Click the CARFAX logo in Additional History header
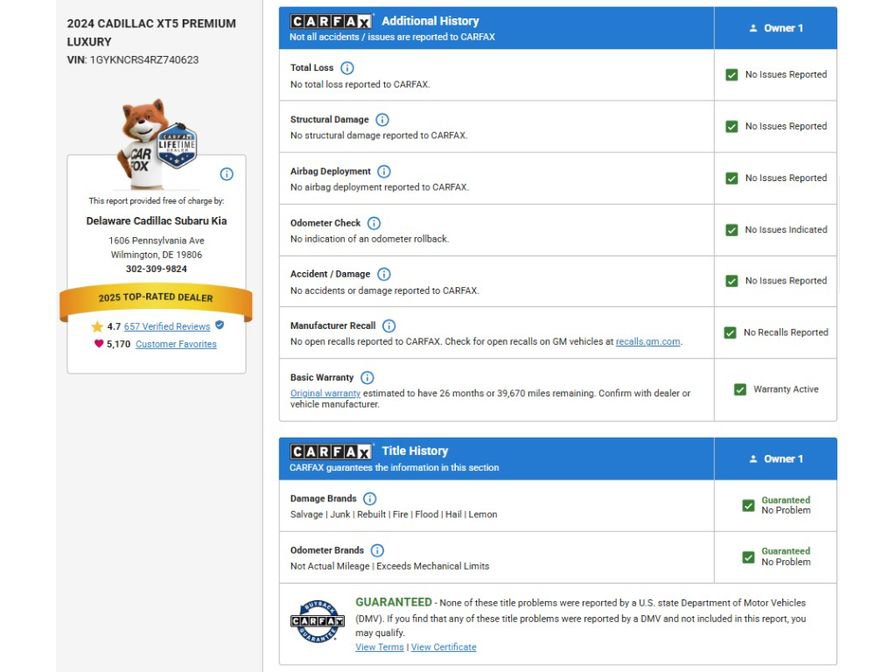The width and height of the screenshot is (896, 672). point(331,22)
